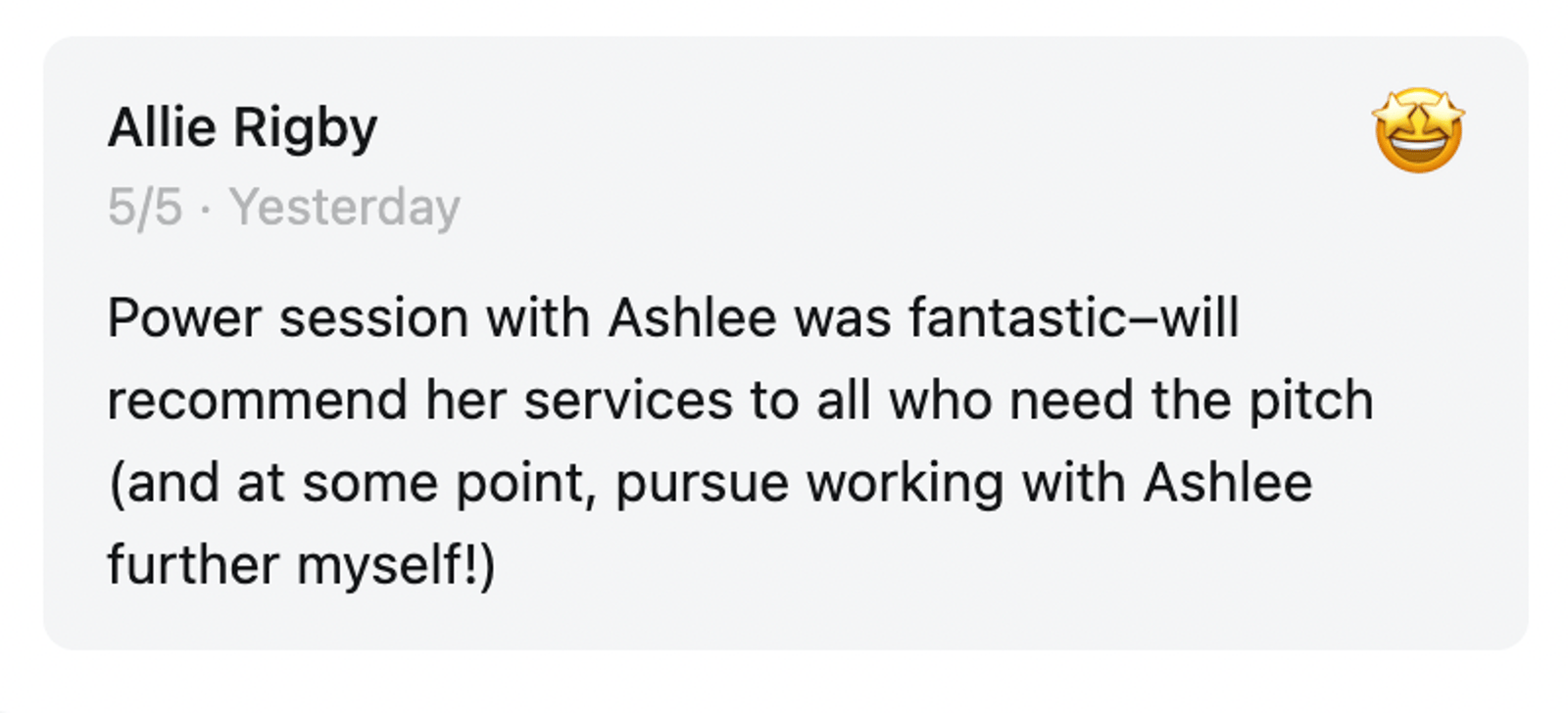
Task: Click the word further in the last line
Action: click(x=193, y=565)
